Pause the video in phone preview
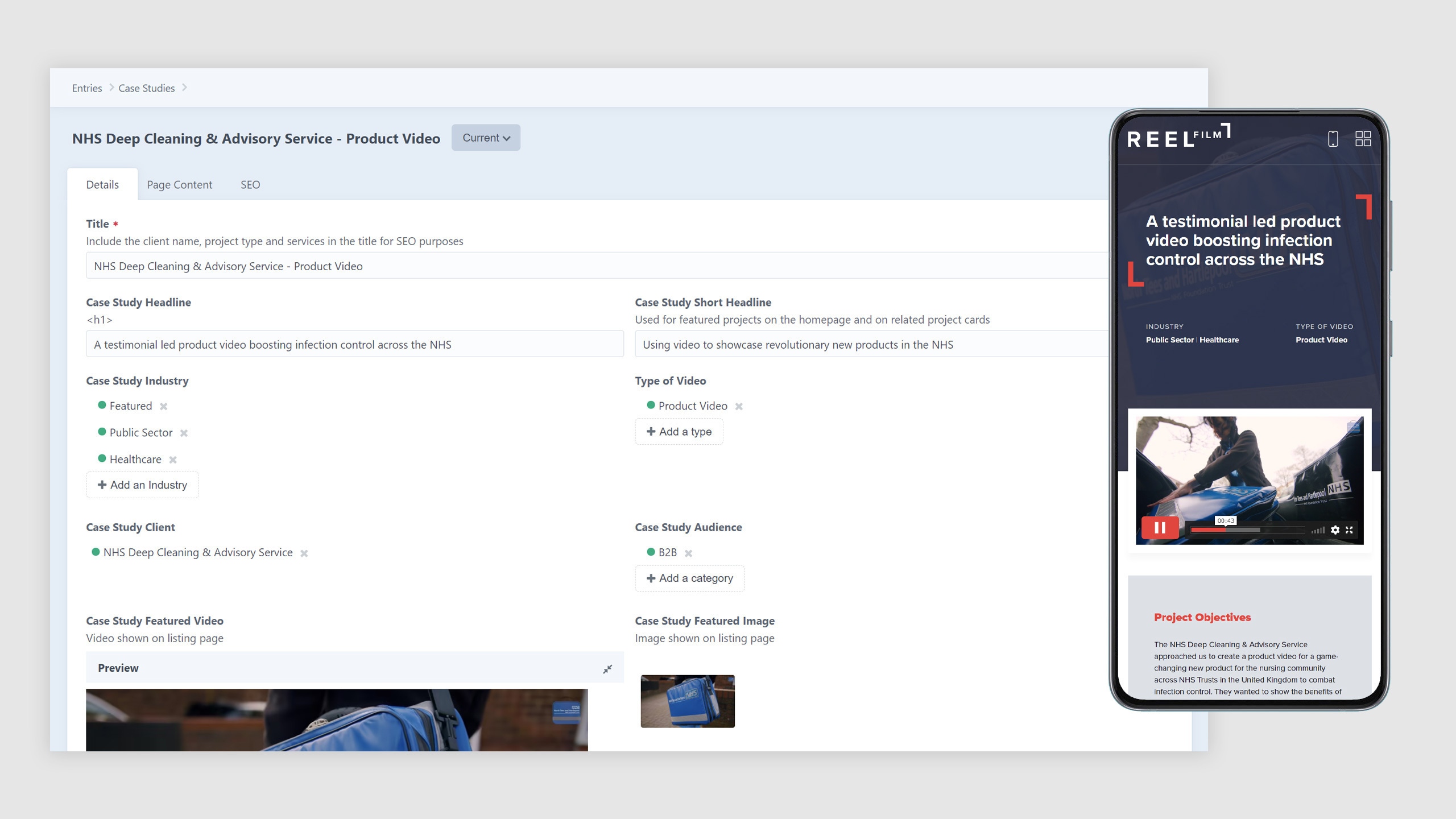 tap(1160, 528)
